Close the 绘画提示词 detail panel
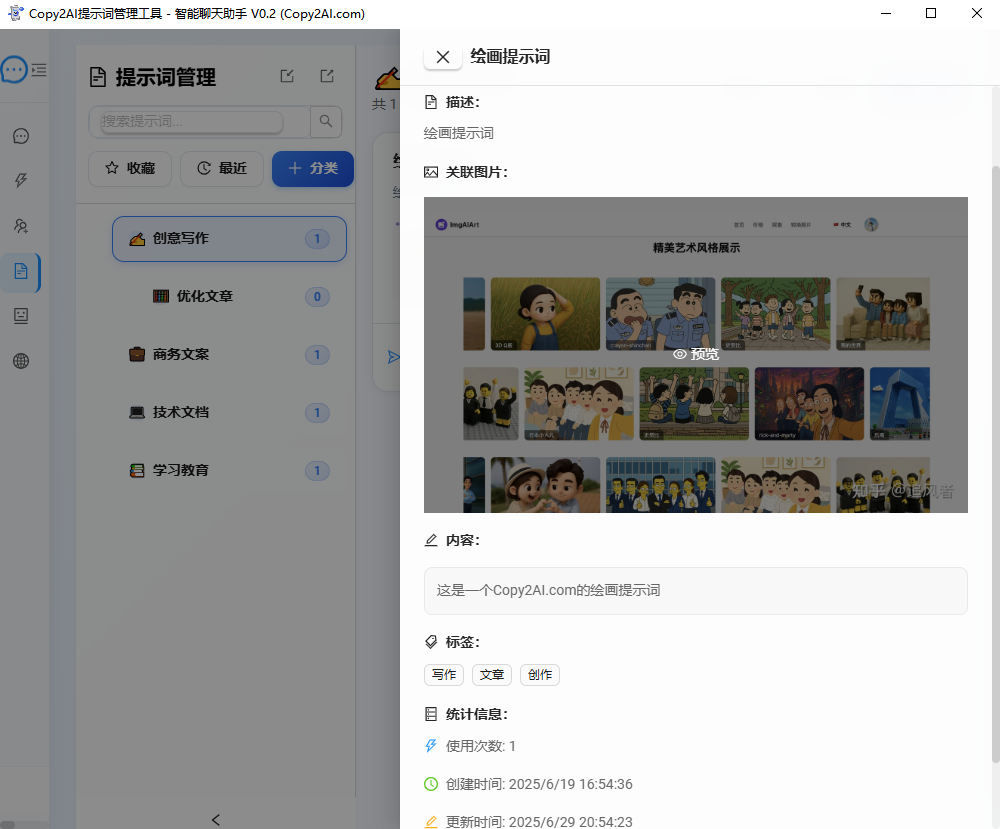 443,57
